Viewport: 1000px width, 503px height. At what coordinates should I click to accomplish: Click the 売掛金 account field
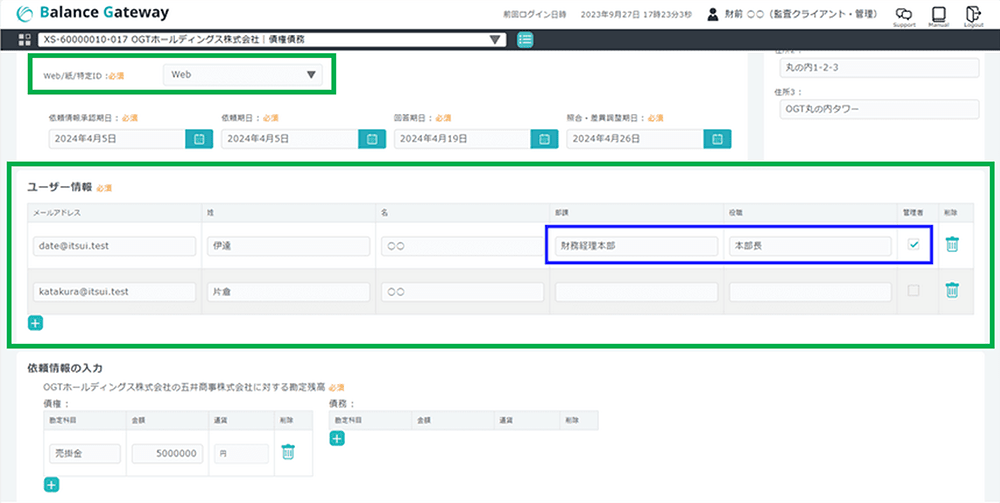[x=85, y=453]
